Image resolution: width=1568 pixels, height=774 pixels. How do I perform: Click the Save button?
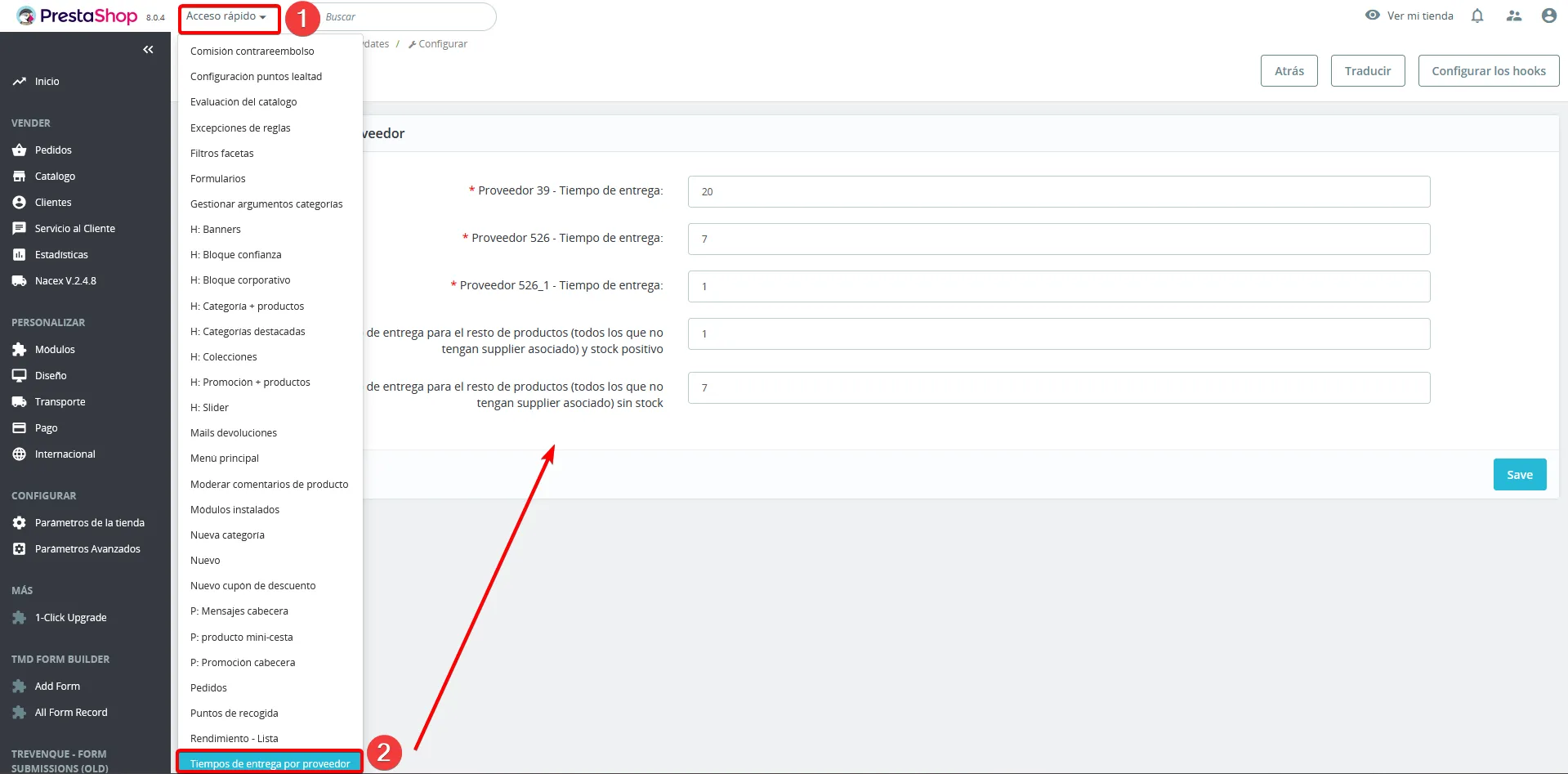coord(1520,475)
